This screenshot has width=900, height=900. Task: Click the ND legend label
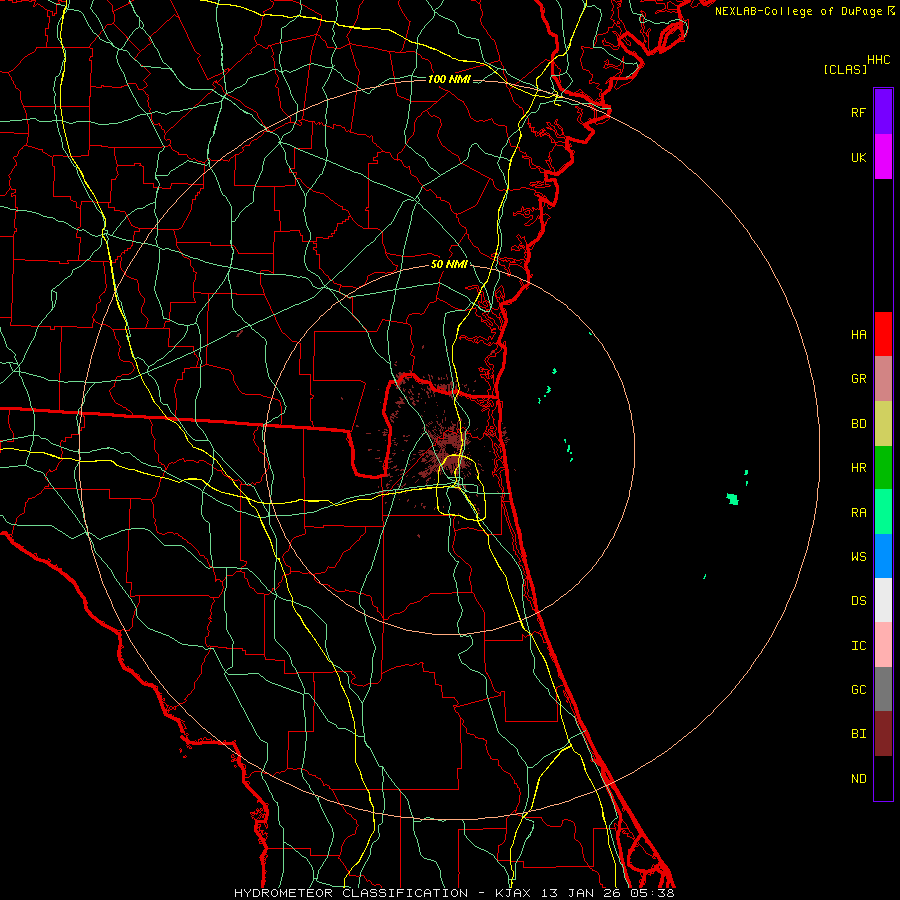point(859,779)
